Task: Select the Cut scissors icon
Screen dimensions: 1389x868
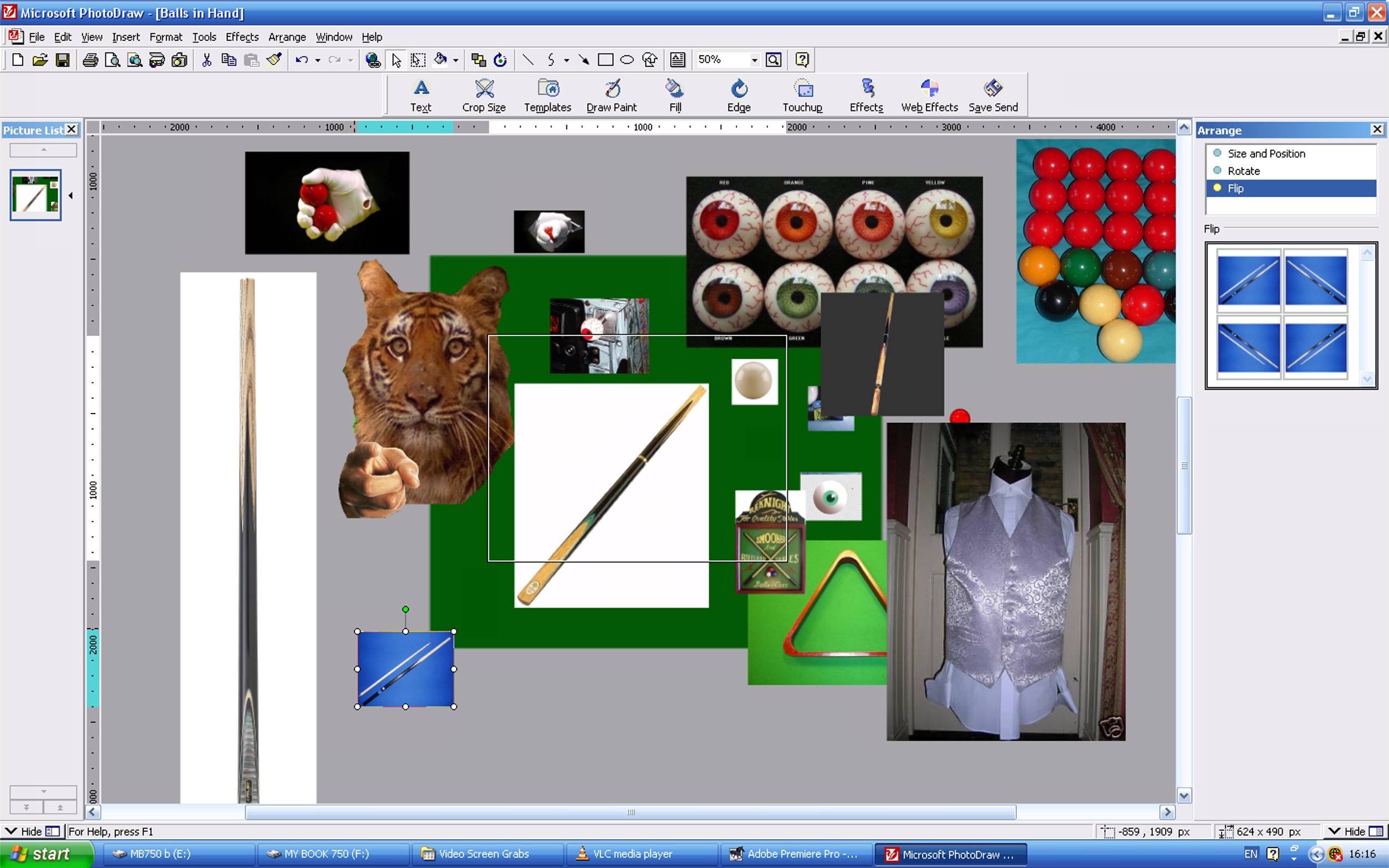Action: [207, 60]
